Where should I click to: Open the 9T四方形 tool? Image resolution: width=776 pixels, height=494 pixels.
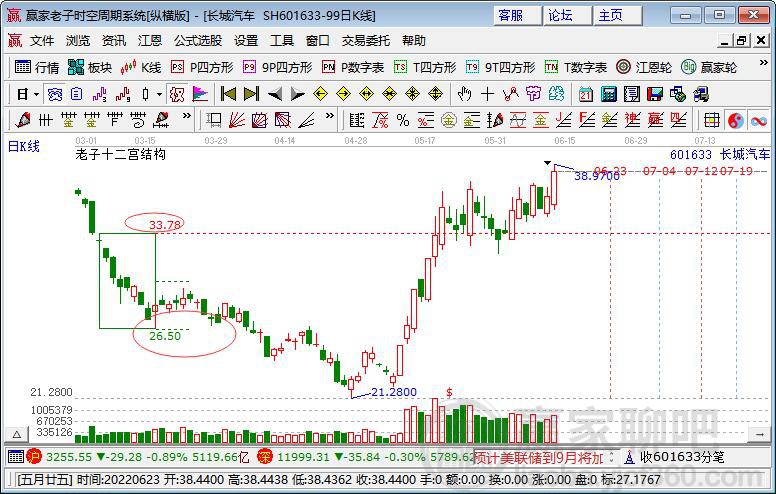click(x=500, y=67)
